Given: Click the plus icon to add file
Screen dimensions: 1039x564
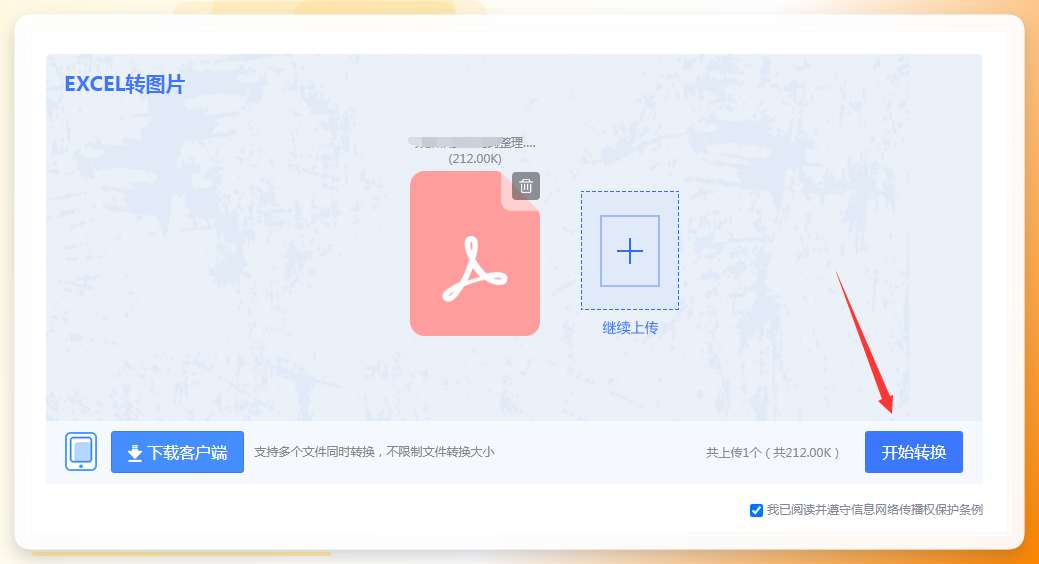Looking at the screenshot, I should pyautogui.click(x=629, y=251).
